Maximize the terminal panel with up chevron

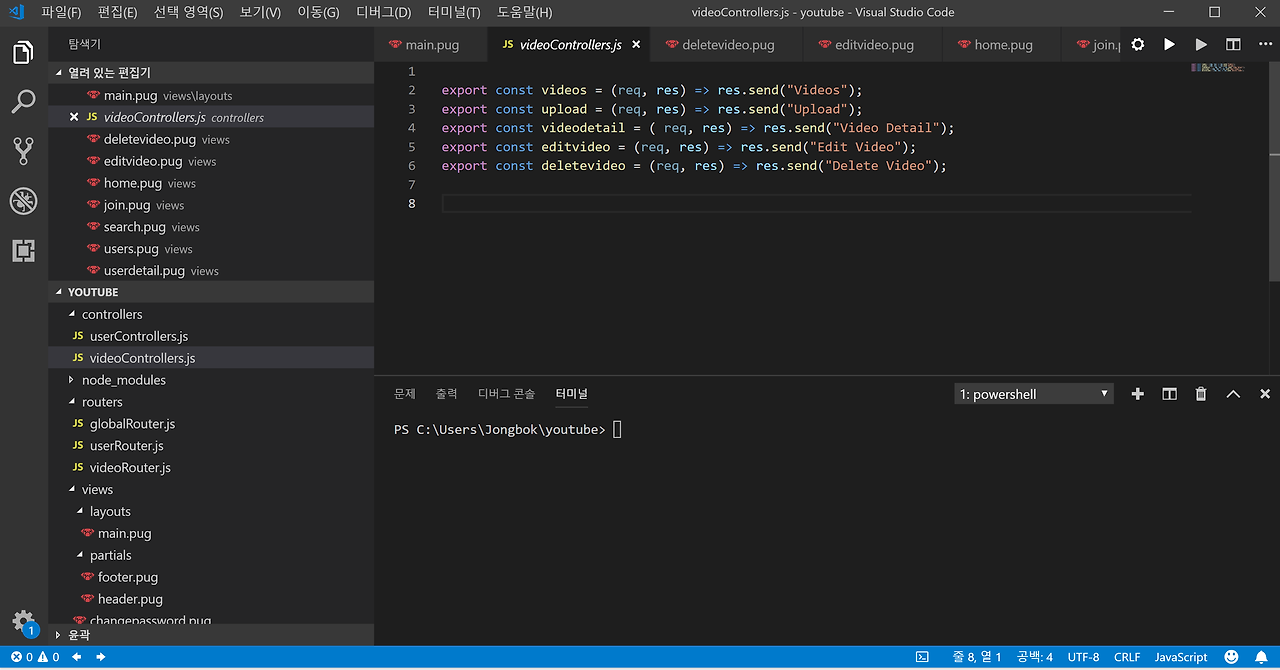click(x=1233, y=394)
